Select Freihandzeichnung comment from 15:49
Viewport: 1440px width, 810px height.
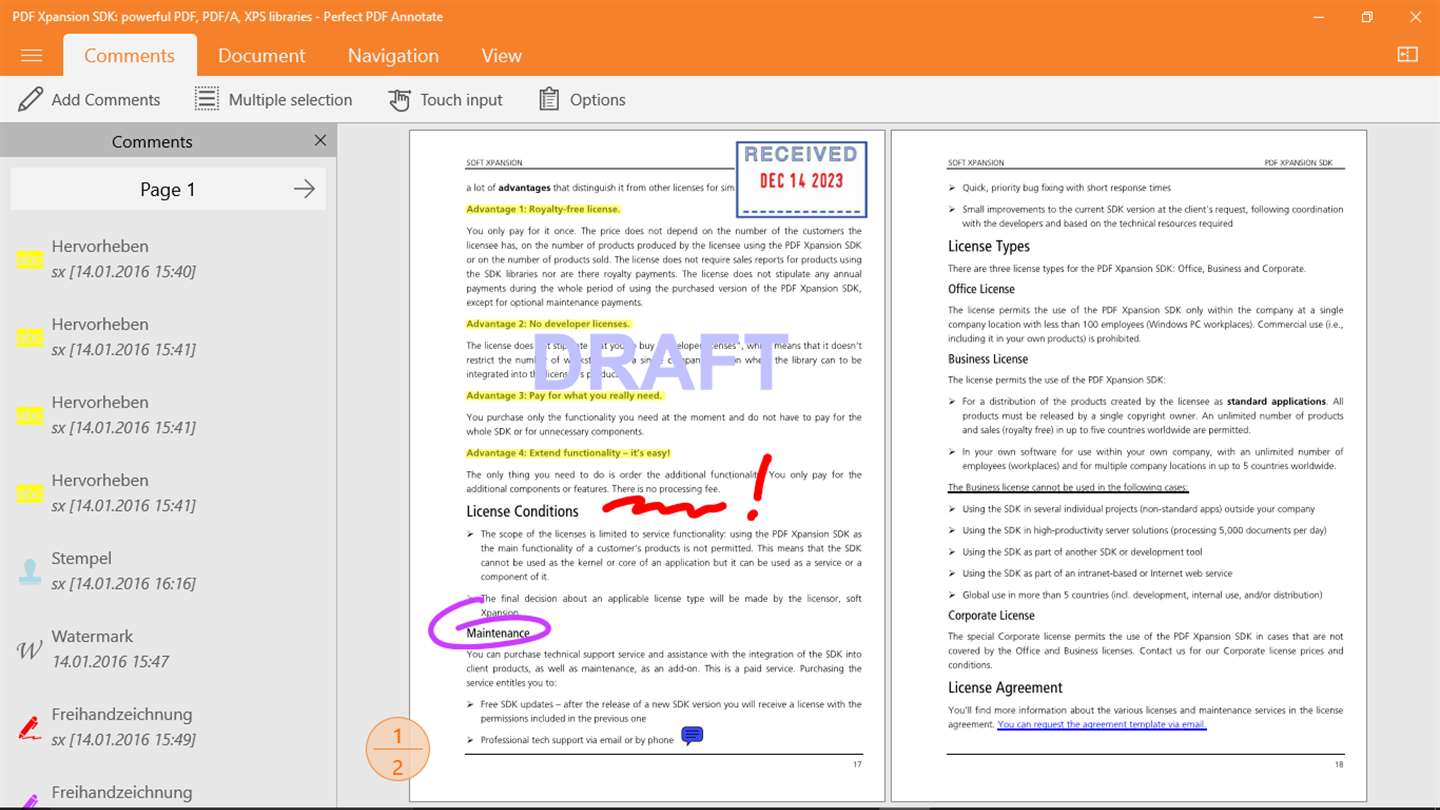coord(168,726)
